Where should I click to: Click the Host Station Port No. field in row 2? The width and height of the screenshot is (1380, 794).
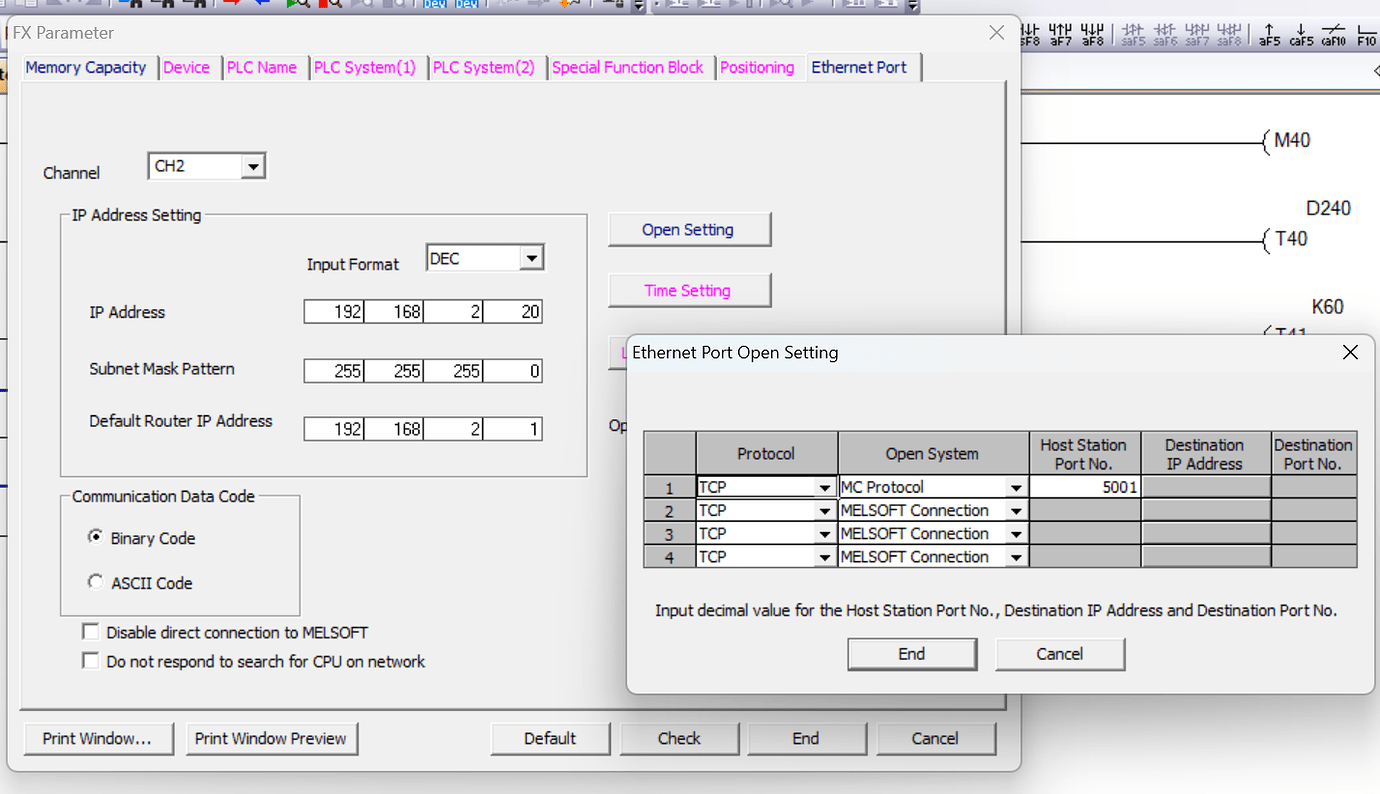coord(1084,510)
